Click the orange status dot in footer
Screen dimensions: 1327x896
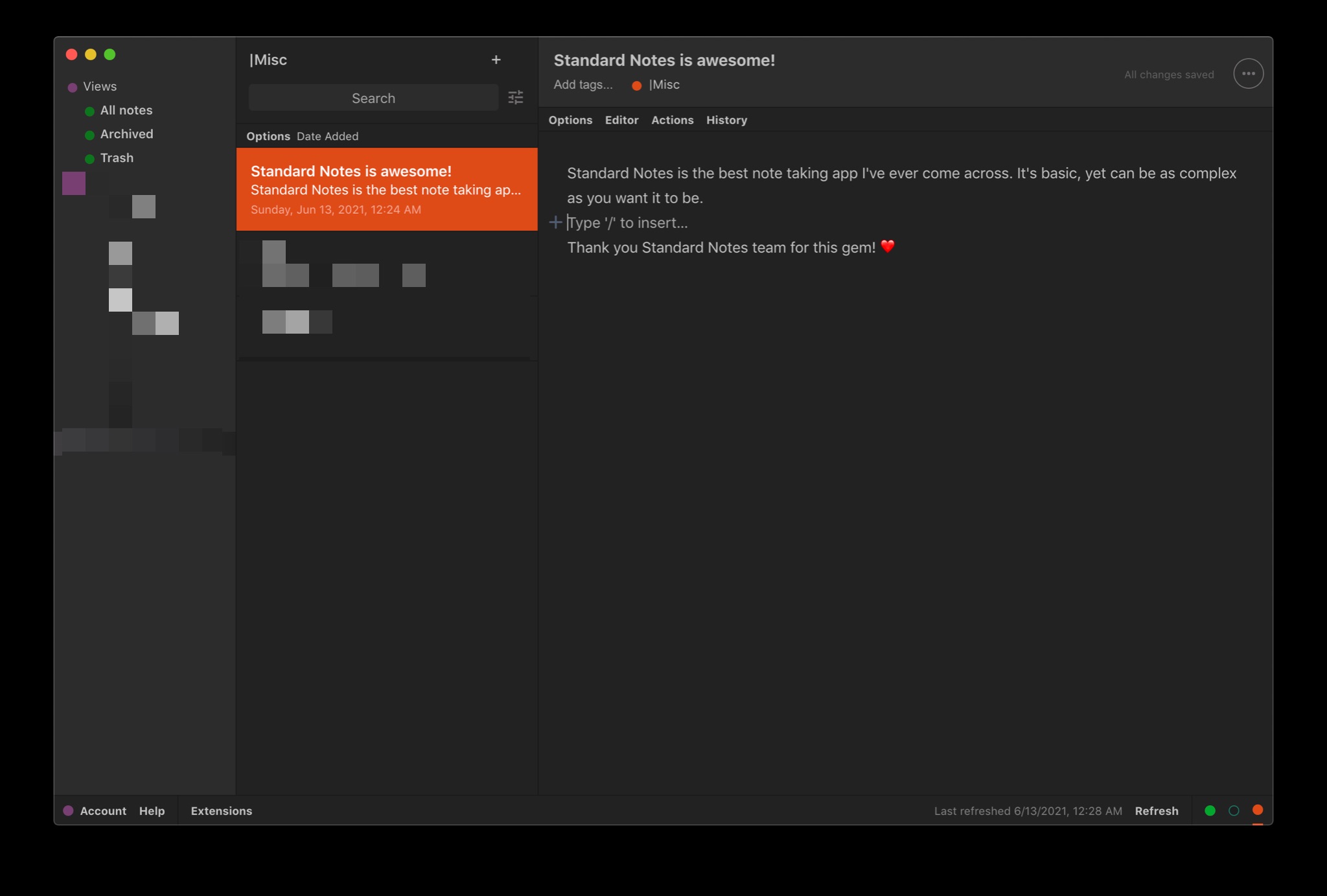(1258, 810)
